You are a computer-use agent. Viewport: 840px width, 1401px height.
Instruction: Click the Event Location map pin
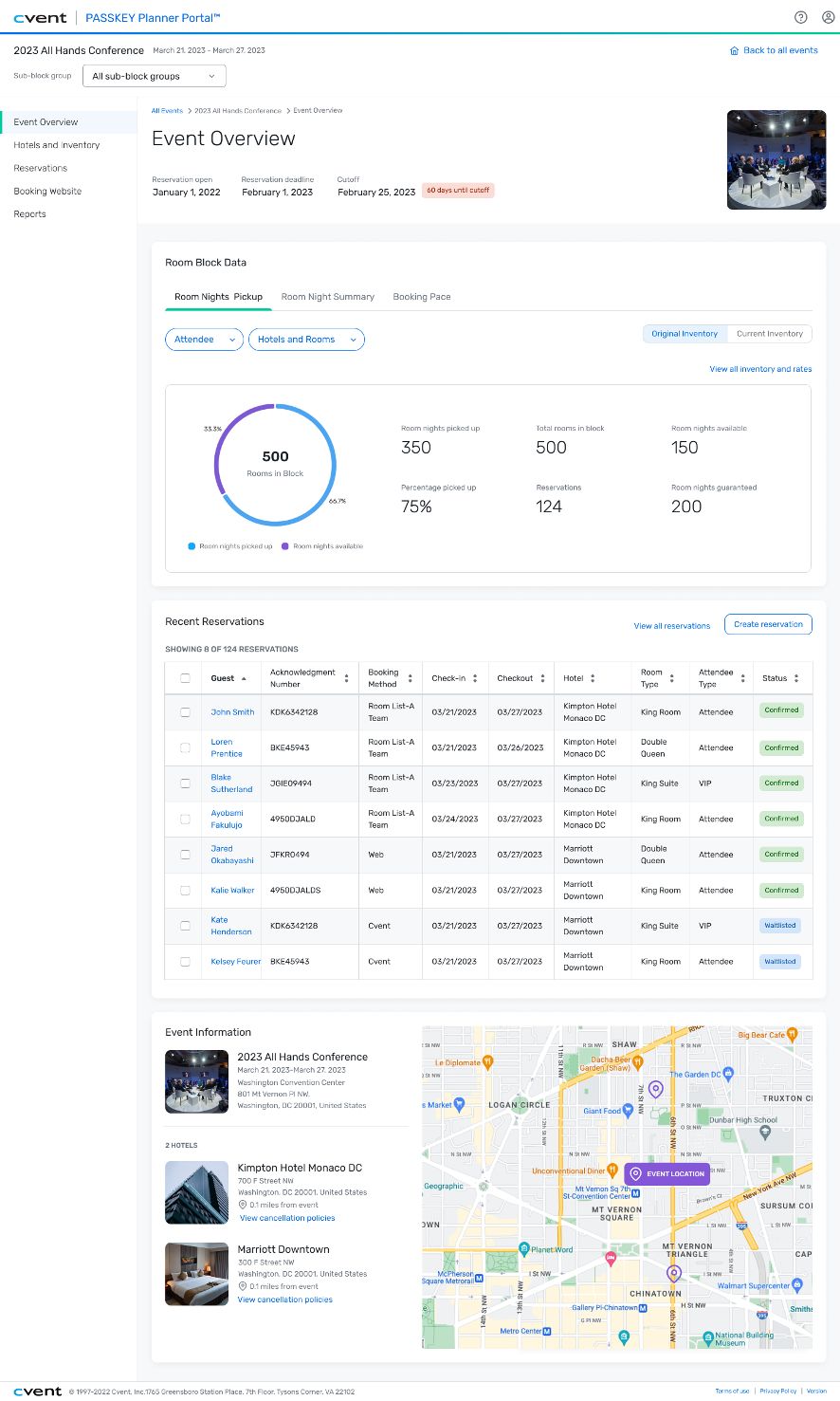(x=635, y=1173)
